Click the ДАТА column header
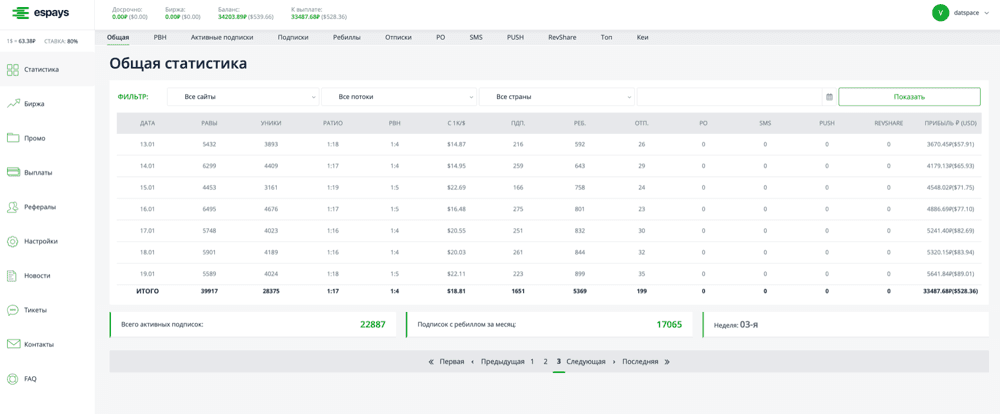The width and height of the screenshot is (1000, 414). point(148,123)
